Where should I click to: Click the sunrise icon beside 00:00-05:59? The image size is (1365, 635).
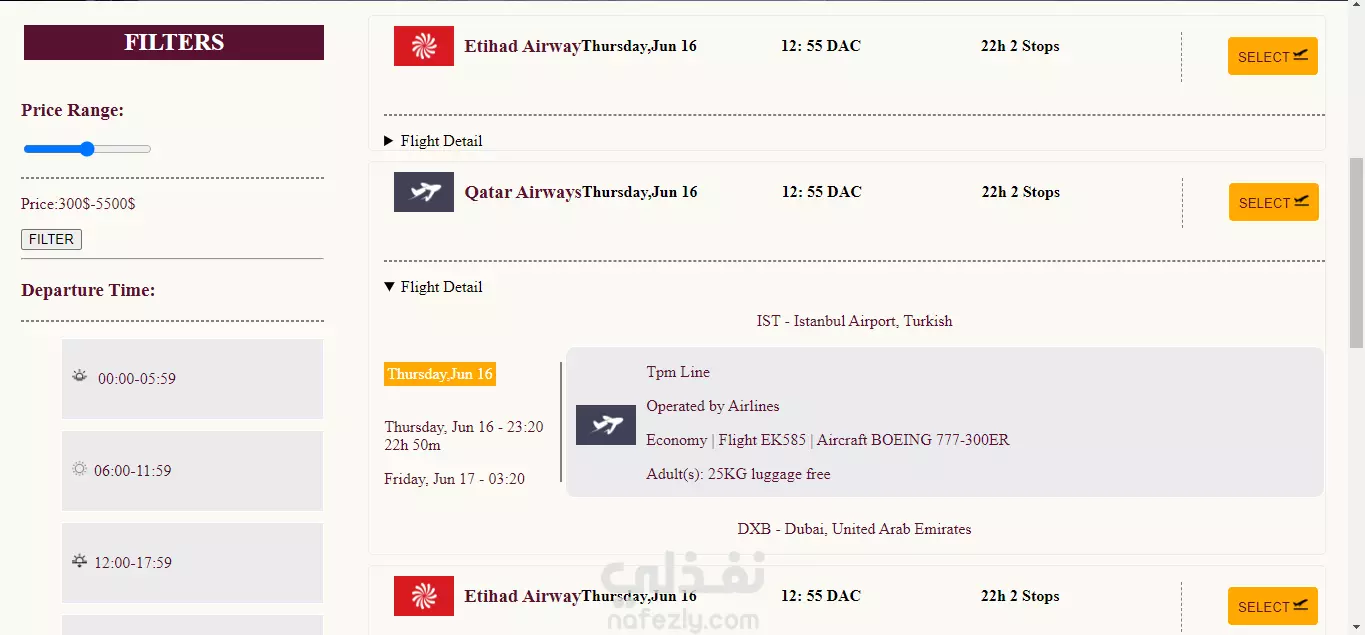(x=80, y=376)
